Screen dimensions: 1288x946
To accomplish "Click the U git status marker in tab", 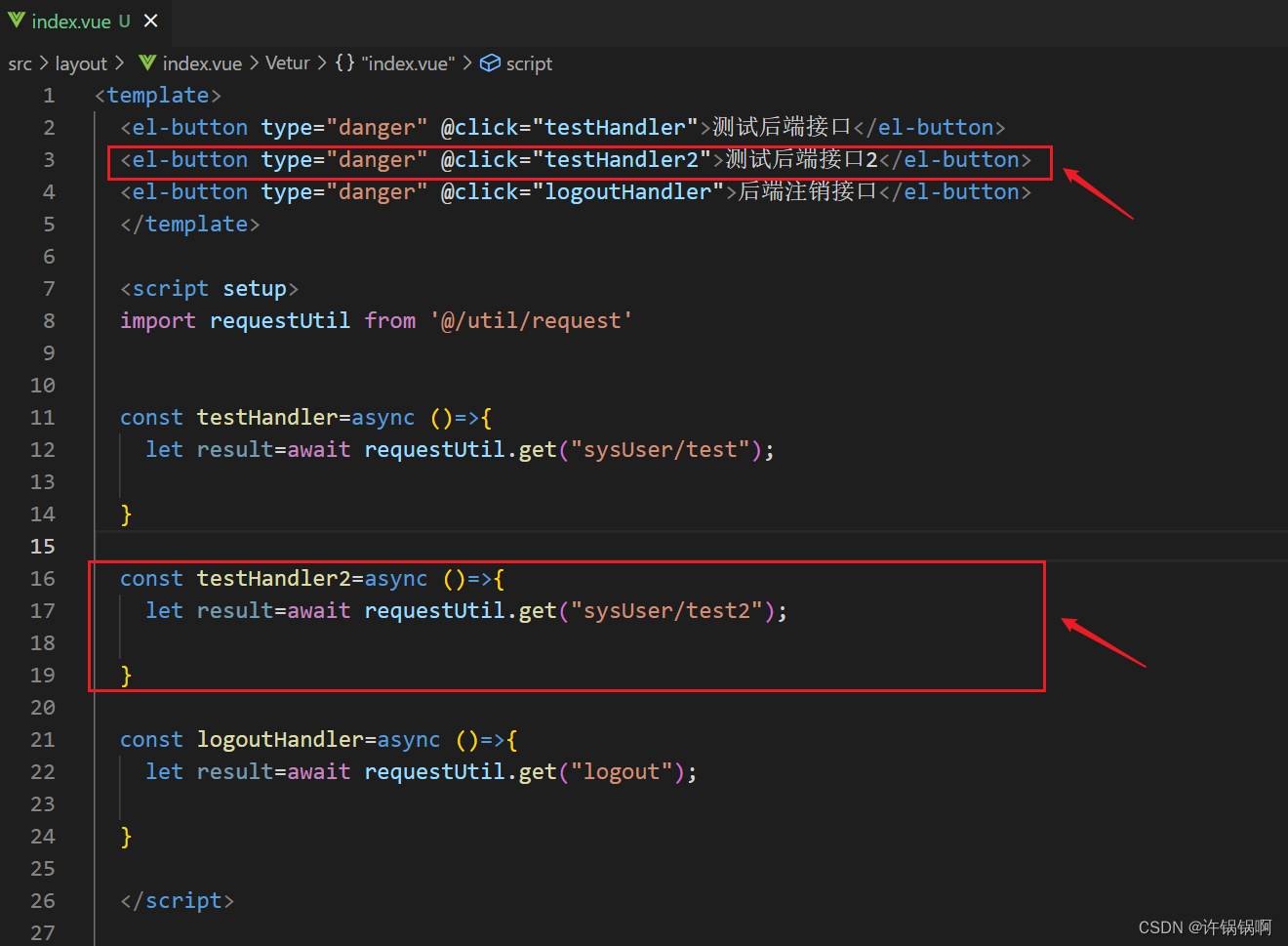I will click(x=124, y=21).
